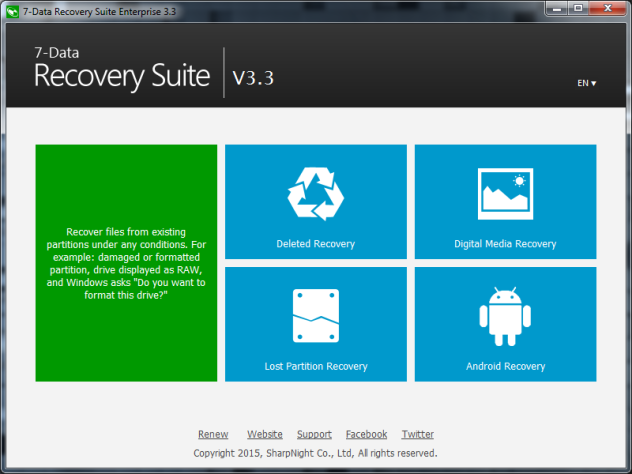Visit the Website link

(x=265, y=434)
